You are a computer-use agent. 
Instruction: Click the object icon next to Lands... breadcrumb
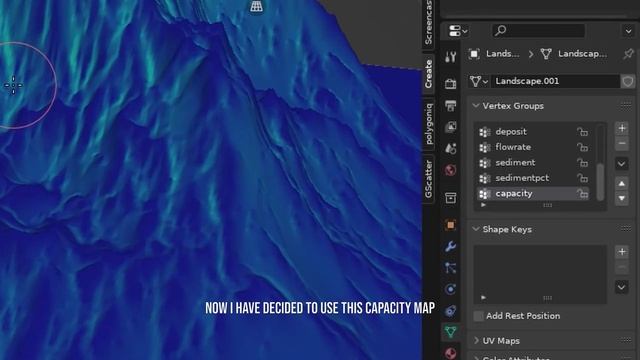point(474,54)
